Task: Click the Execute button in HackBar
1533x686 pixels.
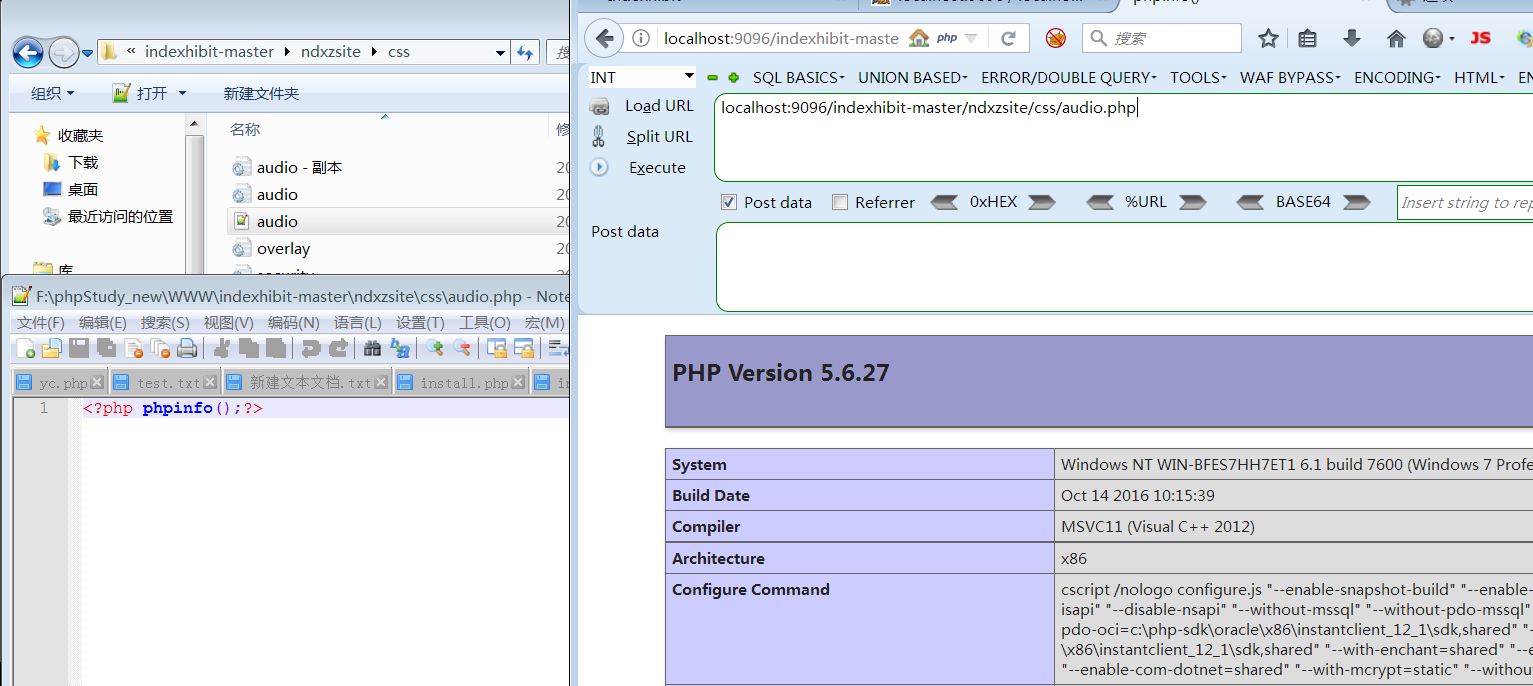Action: tap(657, 167)
